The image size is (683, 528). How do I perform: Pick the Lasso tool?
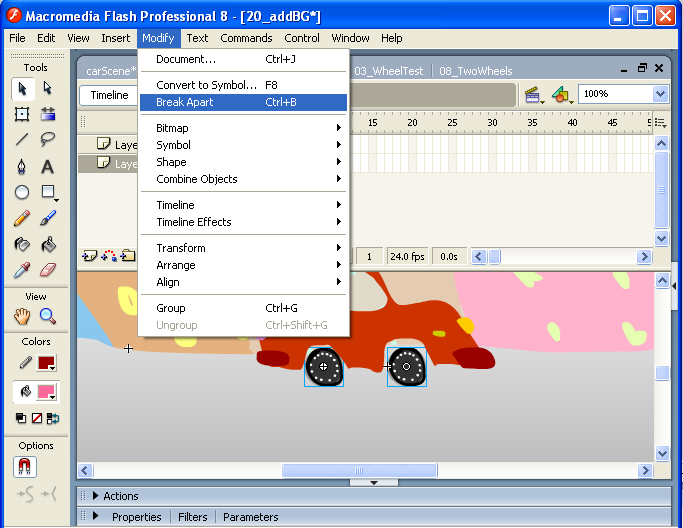pos(47,140)
